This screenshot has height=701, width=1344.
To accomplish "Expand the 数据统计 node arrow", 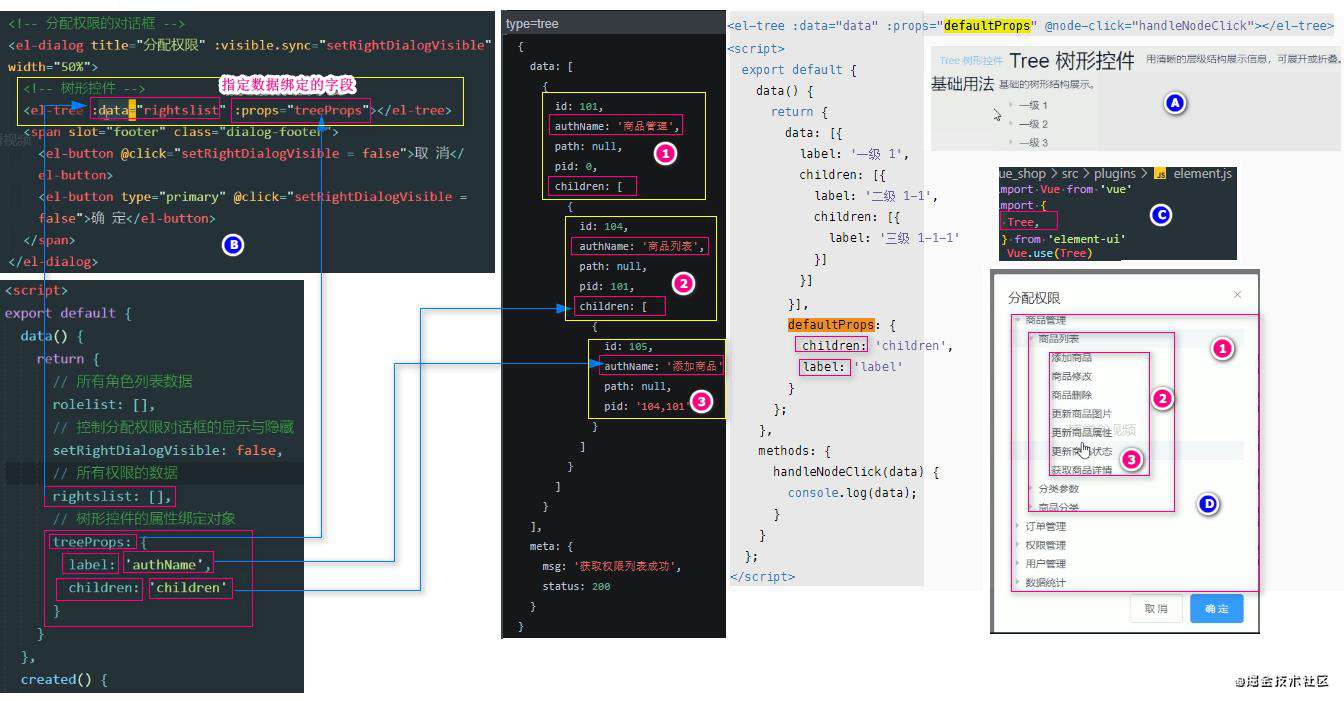I will [x=1017, y=582].
